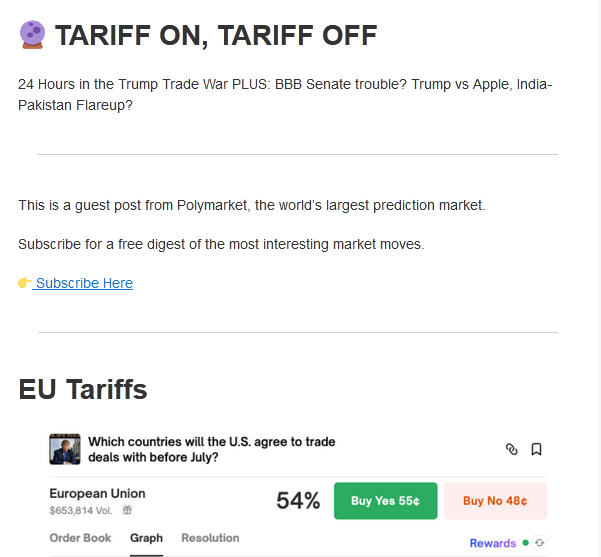The height and width of the screenshot is (557, 601).
Task: Click the copy link icon
Action: tap(512, 449)
